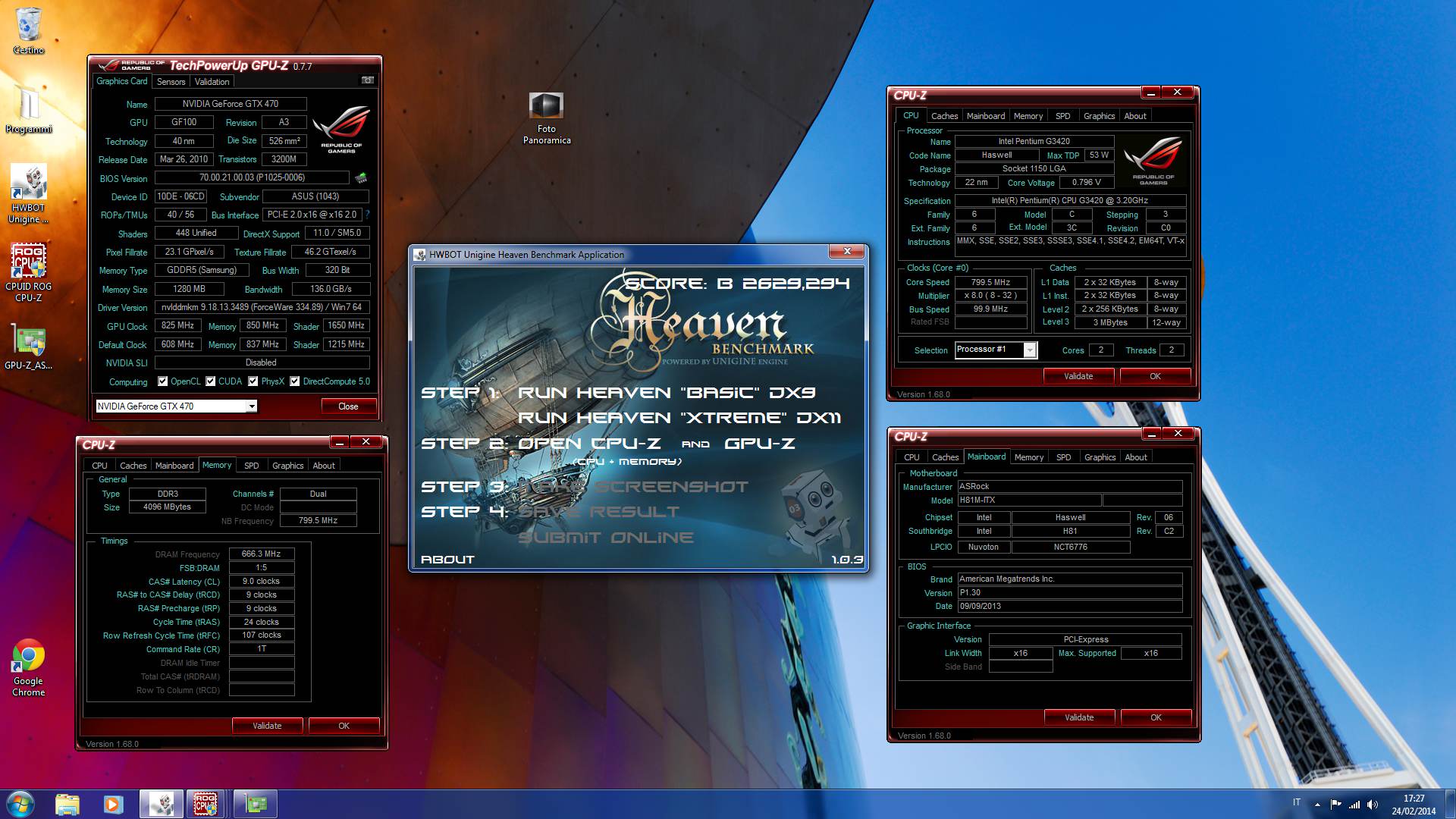
Task: Show hidden tray icons arrow
Action: (1317, 805)
